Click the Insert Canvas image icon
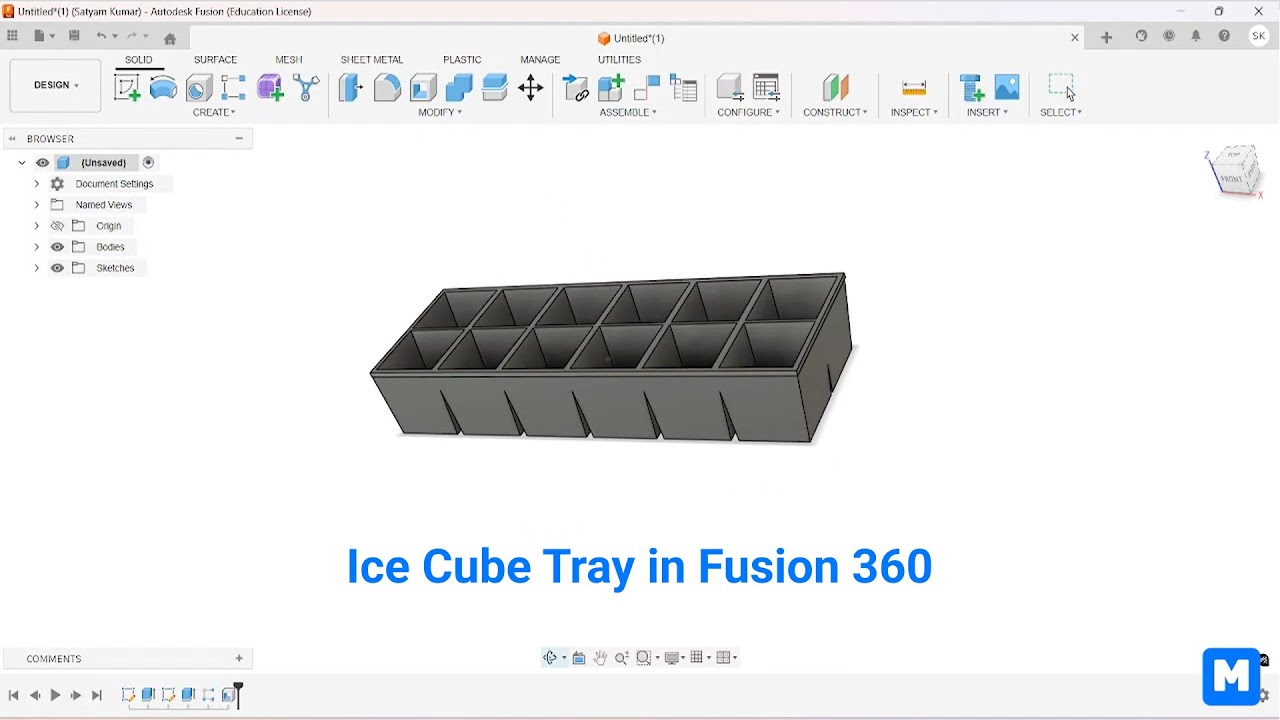The height and width of the screenshot is (720, 1280). (x=1007, y=88)
